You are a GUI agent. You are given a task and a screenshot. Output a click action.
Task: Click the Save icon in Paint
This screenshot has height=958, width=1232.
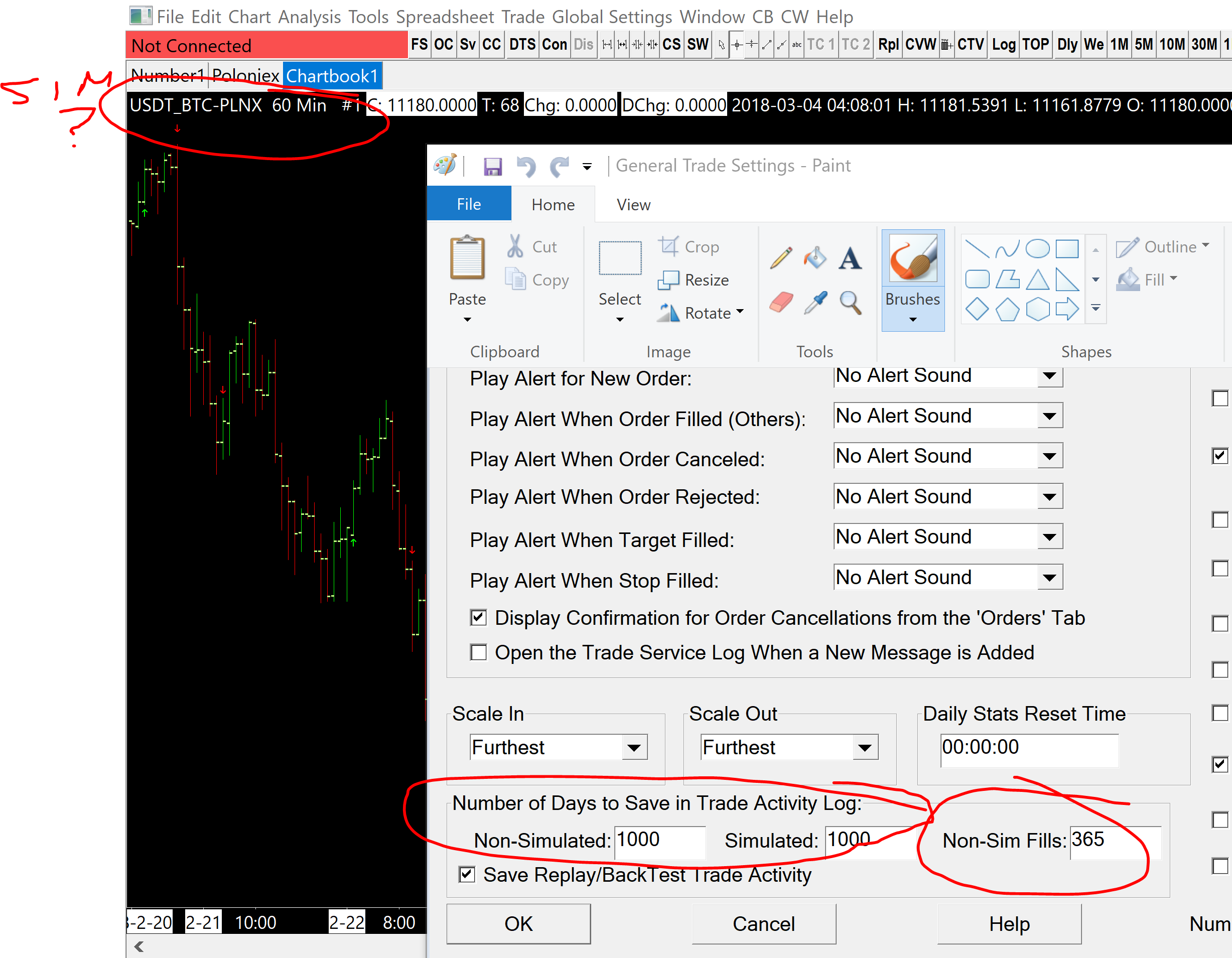[x=492, y=167]
